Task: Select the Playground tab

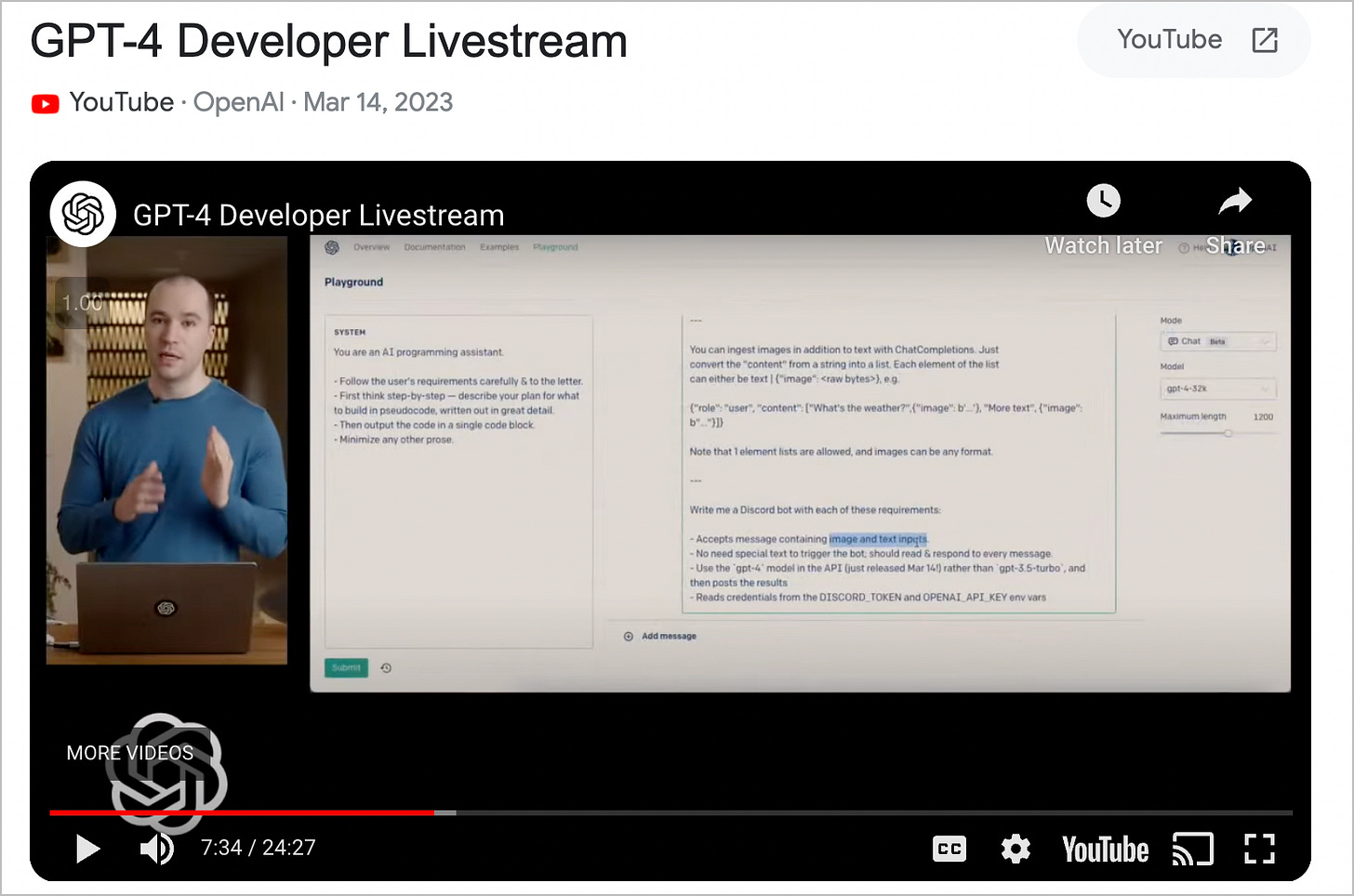Action: 555,247
